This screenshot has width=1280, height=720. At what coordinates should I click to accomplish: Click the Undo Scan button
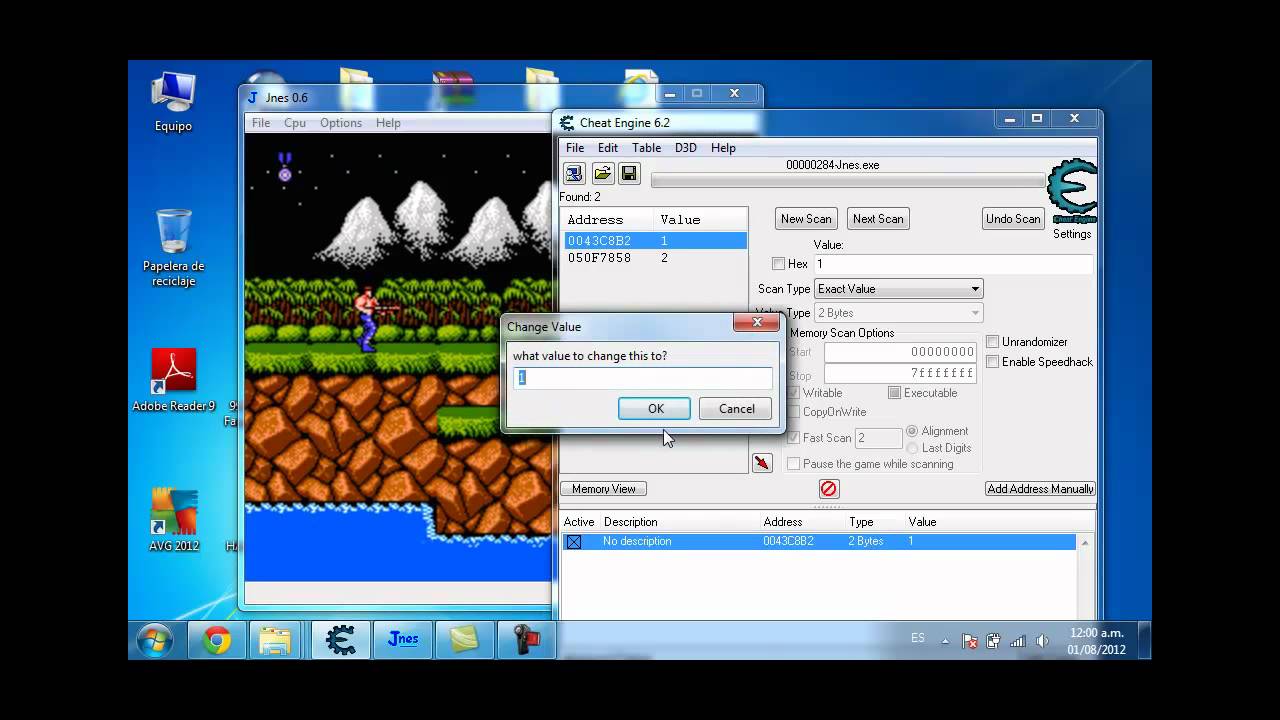(1013, 219)
